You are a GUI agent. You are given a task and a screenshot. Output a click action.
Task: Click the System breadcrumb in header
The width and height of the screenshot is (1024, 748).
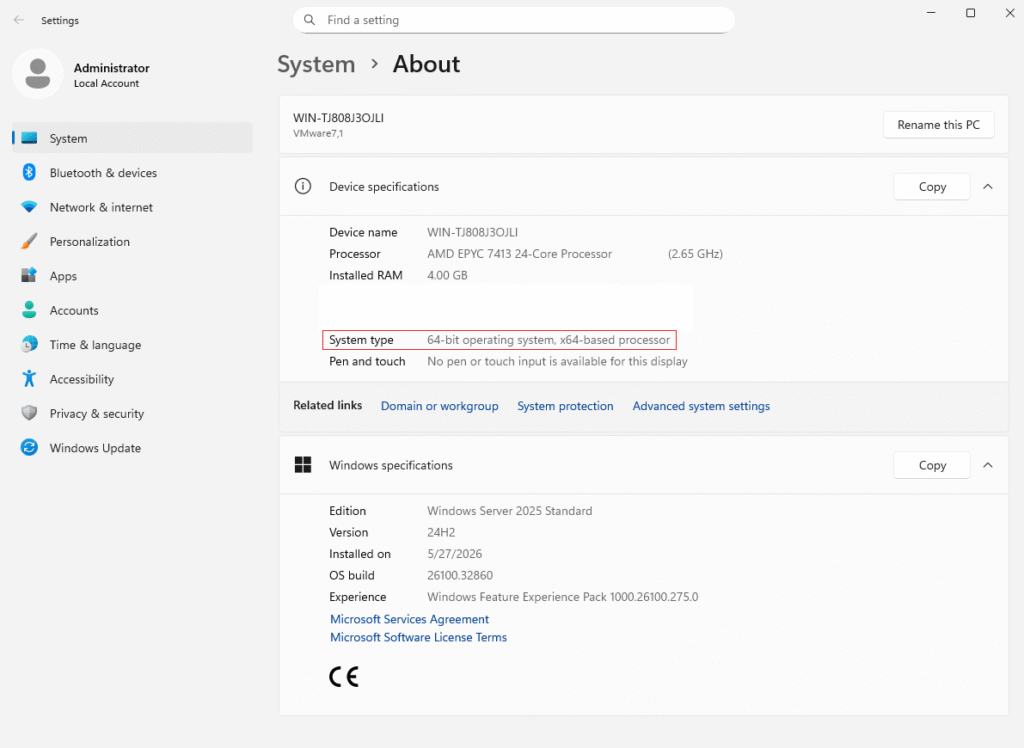(x=316, y=64)
